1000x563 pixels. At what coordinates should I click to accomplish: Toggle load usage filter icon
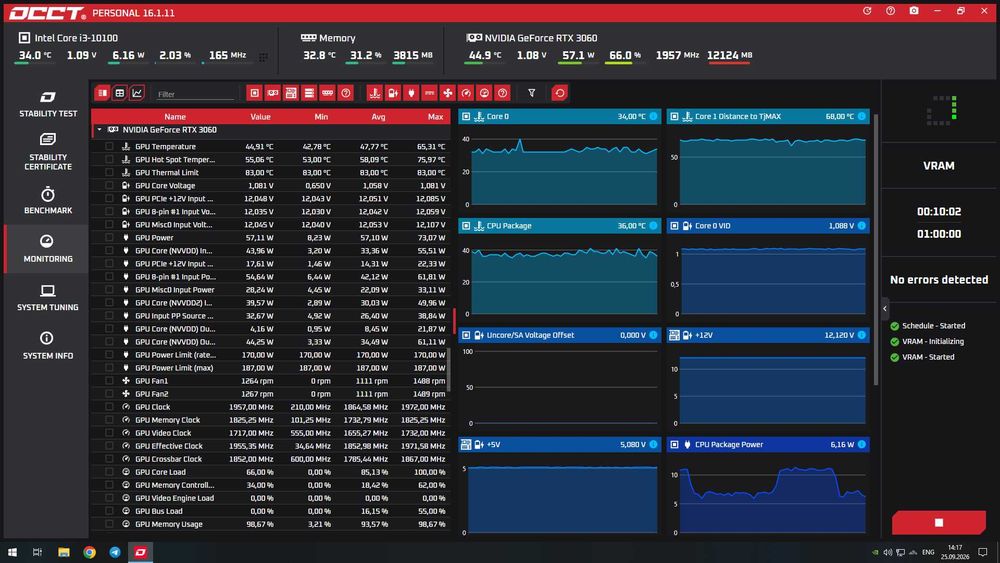coord(484,93)
